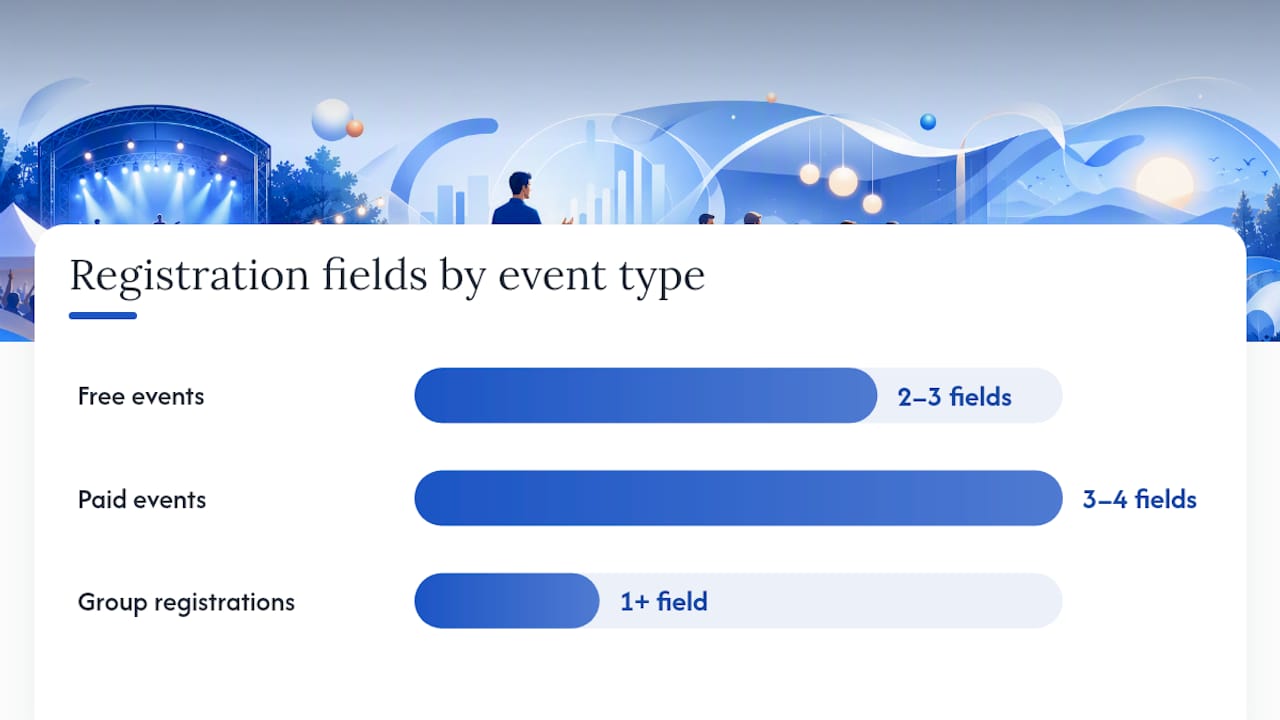Click the man in blue suit illustration

(x=518, y=199)
